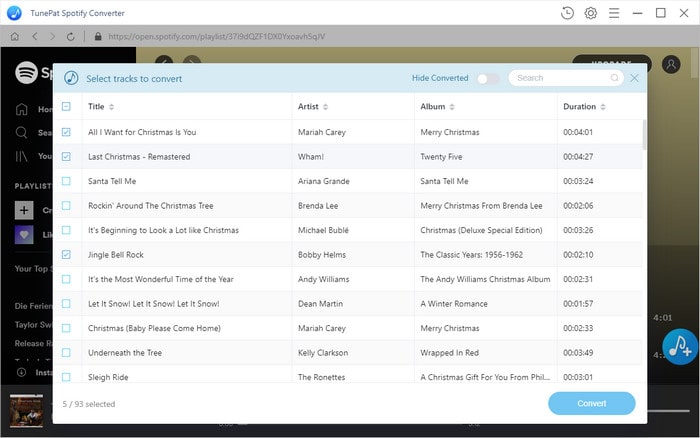Click the Install App download icon
Image resolution: width=700 pixels, height=438 pixels.
(x=21, y=372)
